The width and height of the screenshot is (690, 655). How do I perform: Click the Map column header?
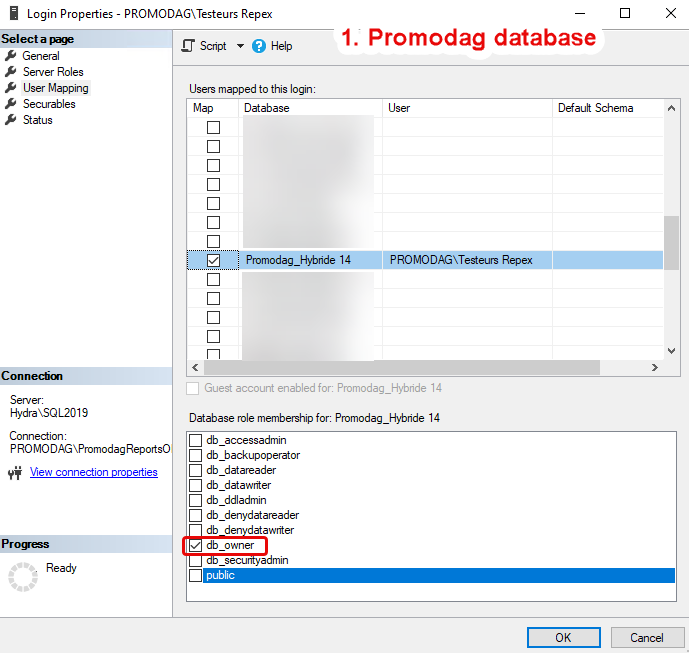point(213,108)
